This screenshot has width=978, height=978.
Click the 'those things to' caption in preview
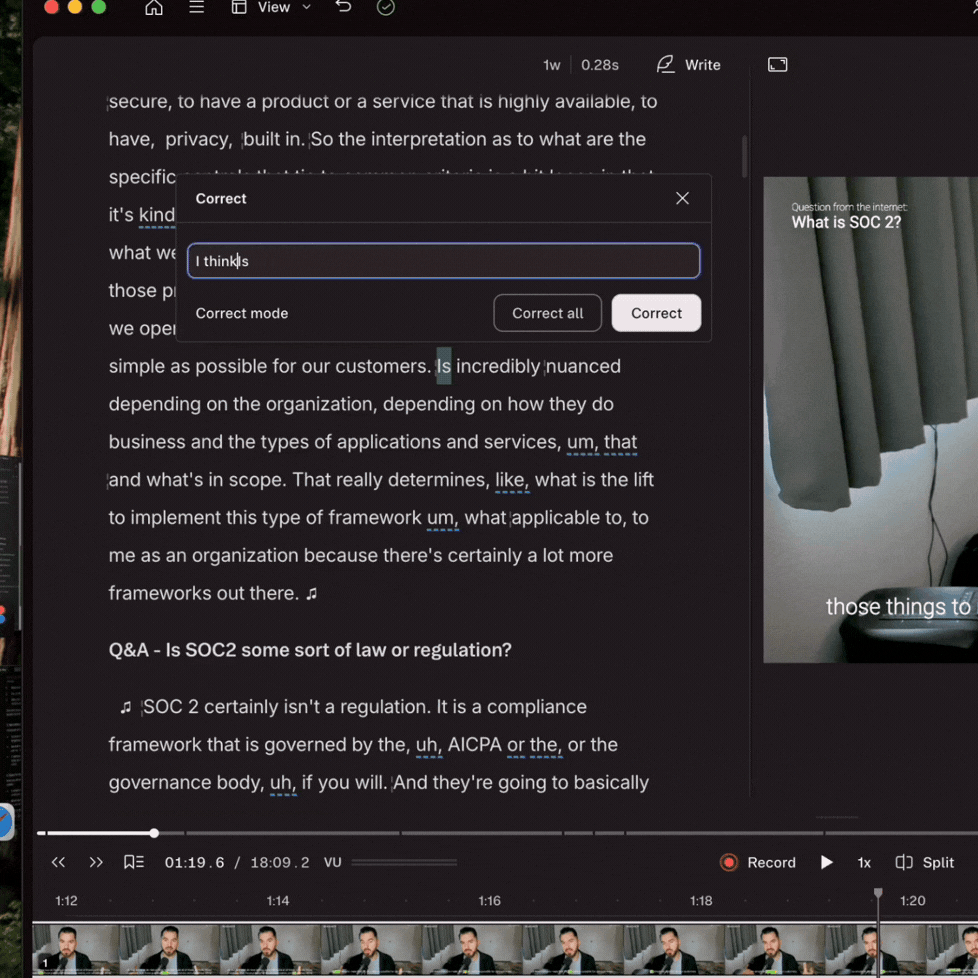click(898, 606)
